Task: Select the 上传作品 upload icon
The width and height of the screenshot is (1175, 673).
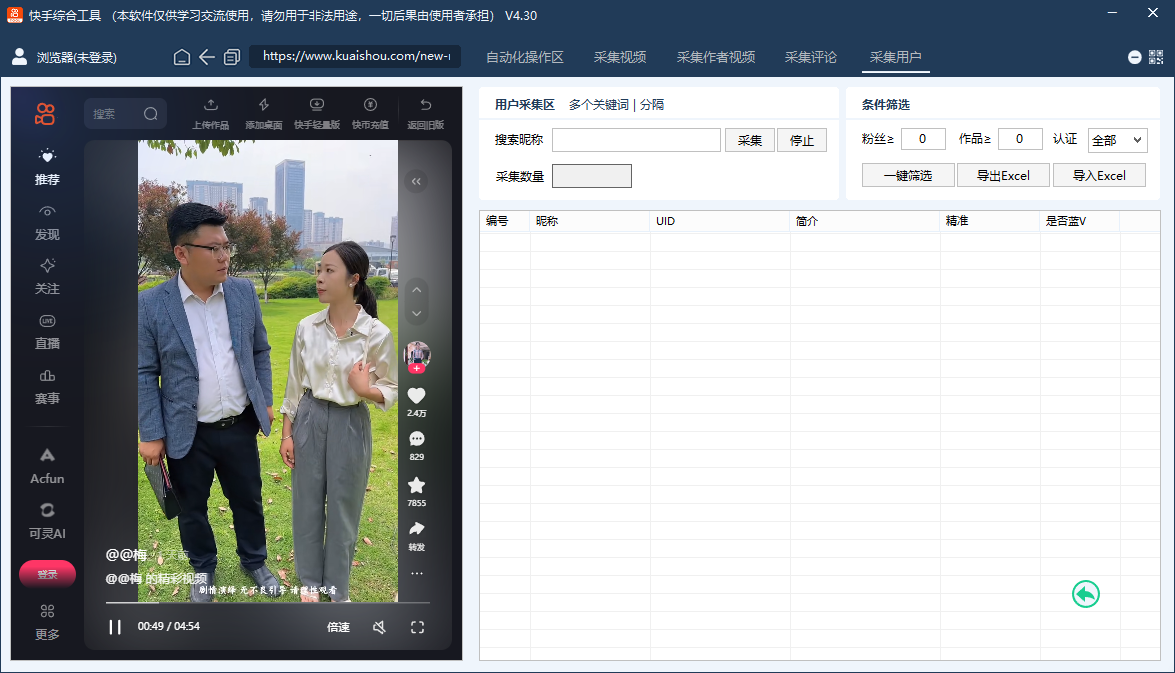Action: click(x=210, y=111)
